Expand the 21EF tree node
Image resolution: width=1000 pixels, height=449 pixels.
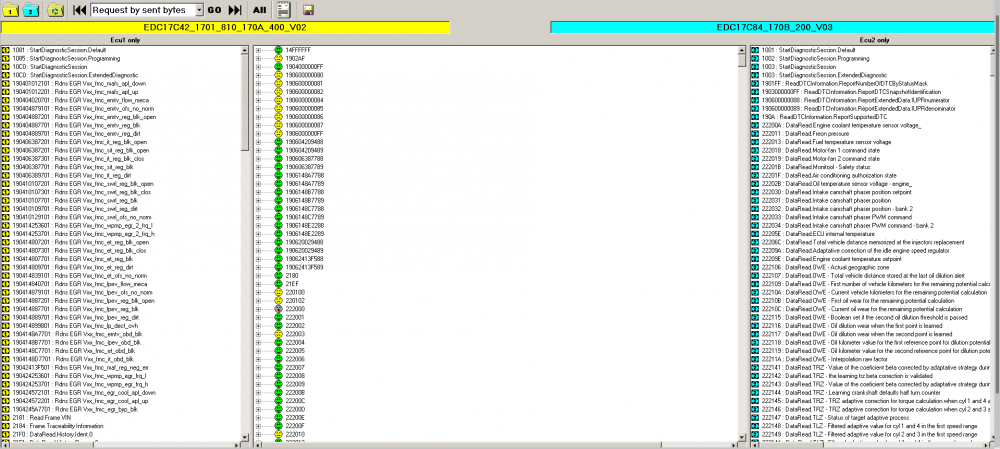[258, 284]
